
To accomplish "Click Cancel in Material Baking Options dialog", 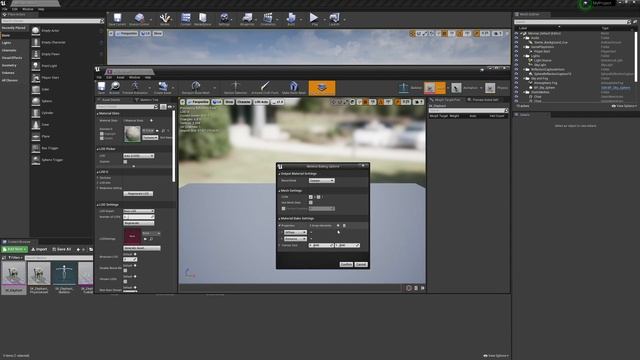I will [x=361, y=264].
